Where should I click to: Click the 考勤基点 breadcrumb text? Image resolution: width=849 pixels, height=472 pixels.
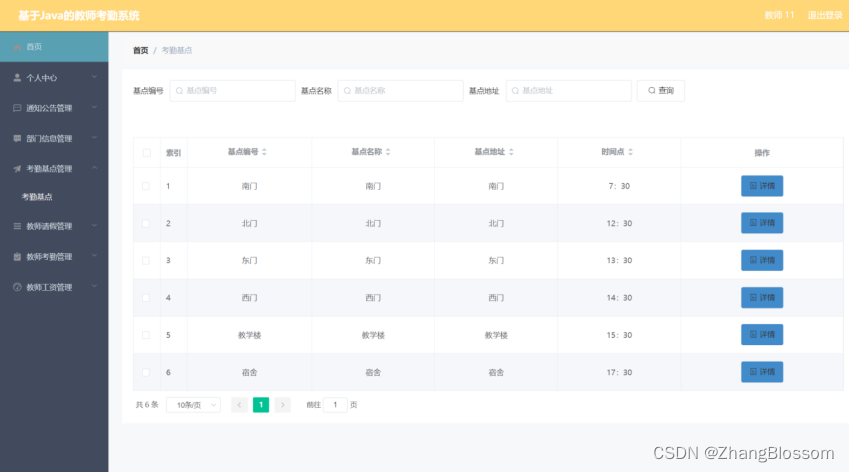[177, 50]
